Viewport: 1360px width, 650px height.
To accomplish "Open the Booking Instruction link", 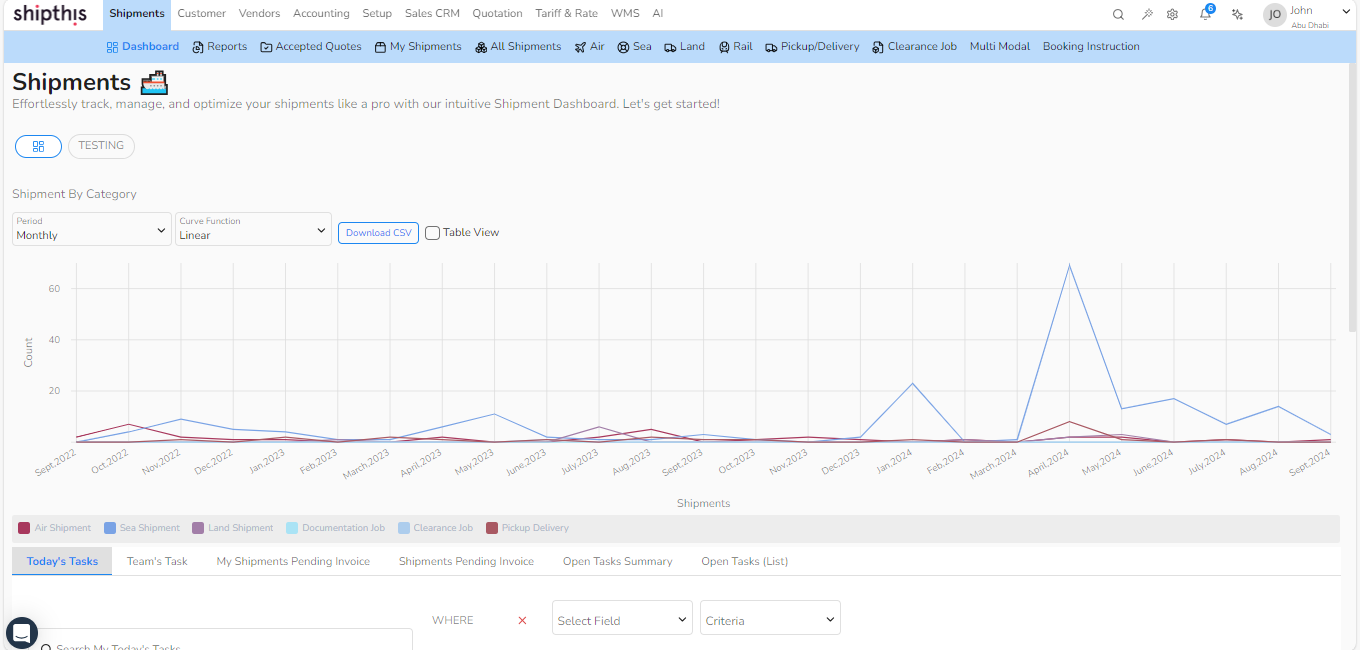I will point(1091,46).
